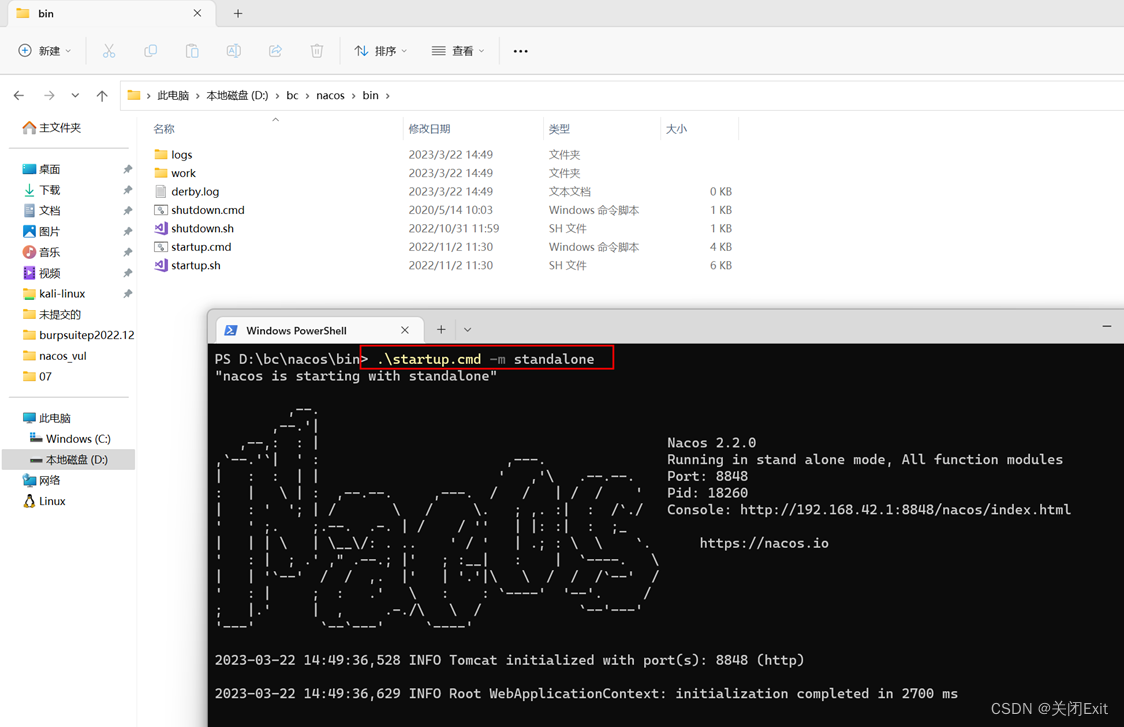This screenshot has height=727, width=1124.
Task: Select the Linux penguin entry in sidebar
Action: [x=48, y=501]
